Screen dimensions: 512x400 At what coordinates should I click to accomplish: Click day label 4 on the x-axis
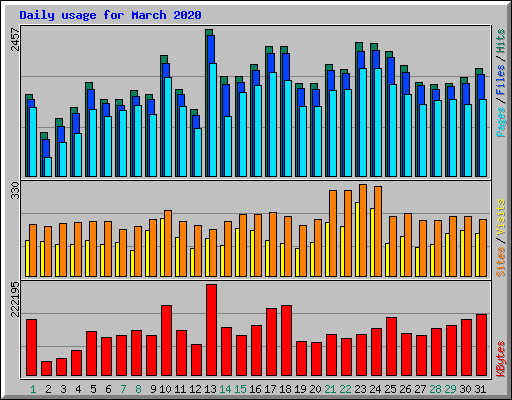[78, 389]
